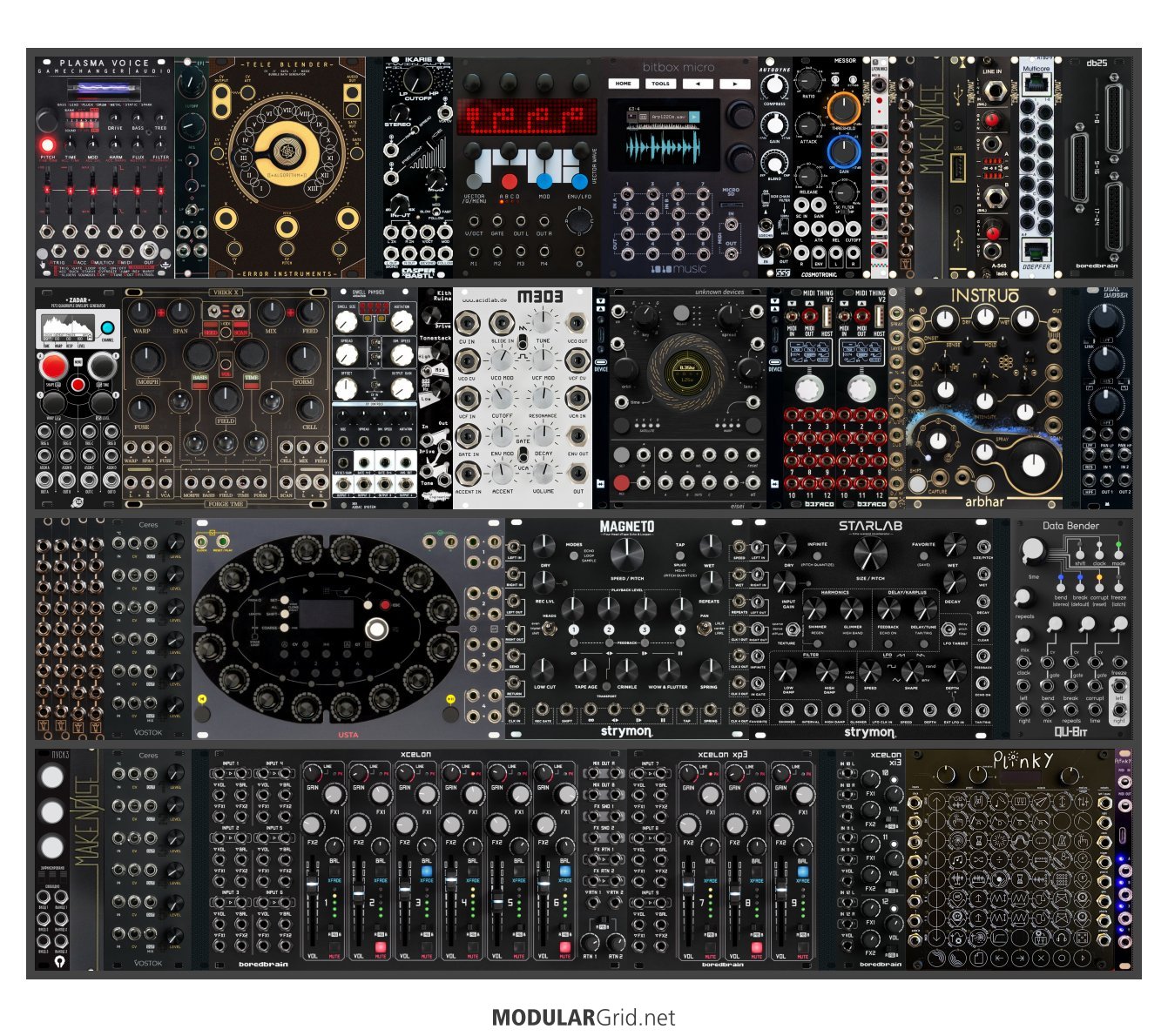
Task: Click the blue-ringed GAIN knob on Messor
Action: (x=843, y=151)
